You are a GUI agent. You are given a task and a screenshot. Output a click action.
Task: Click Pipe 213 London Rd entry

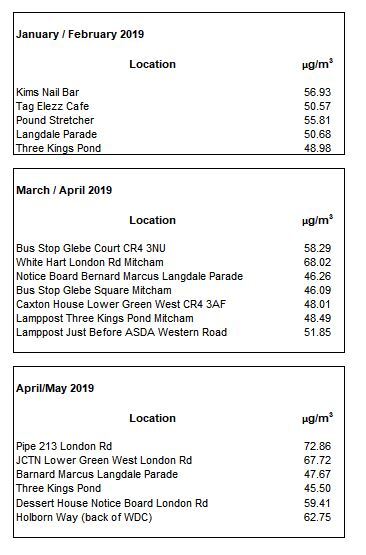[x=64, y=446]
